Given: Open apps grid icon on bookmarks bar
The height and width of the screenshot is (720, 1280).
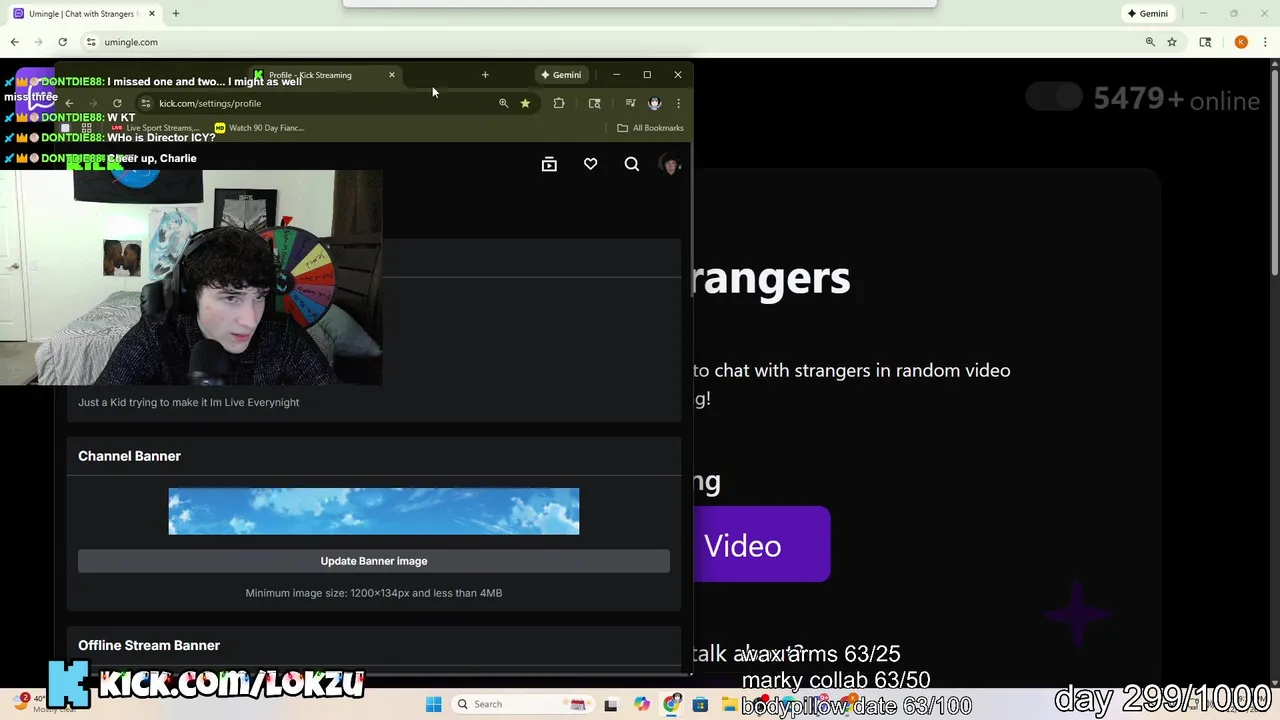Looking at the screenshot, I should [x=86, y=128].
